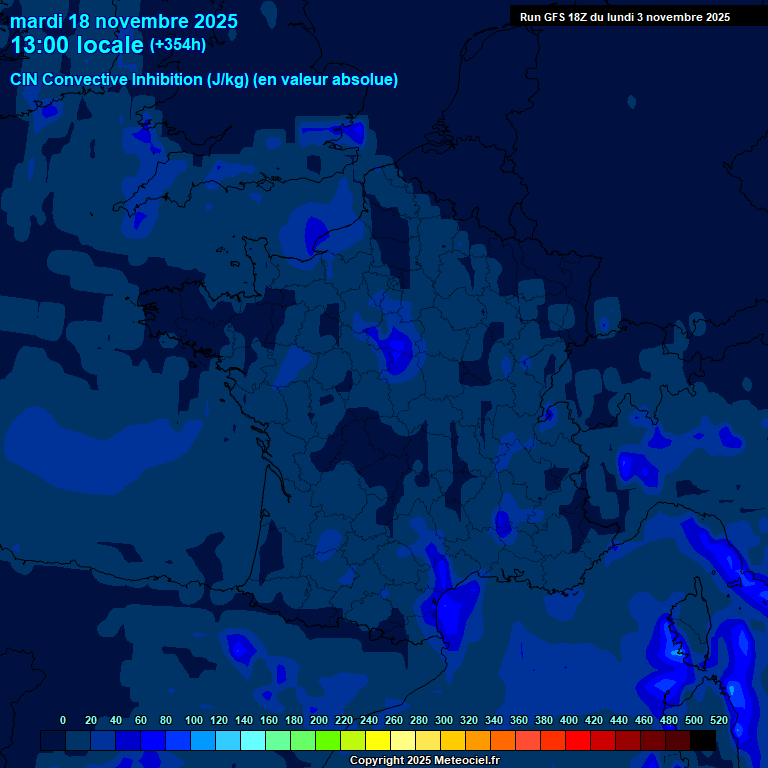Click the legend value label "100"
Screen dimensions: 768x768
pyautogui.click(x=194, y=720)
